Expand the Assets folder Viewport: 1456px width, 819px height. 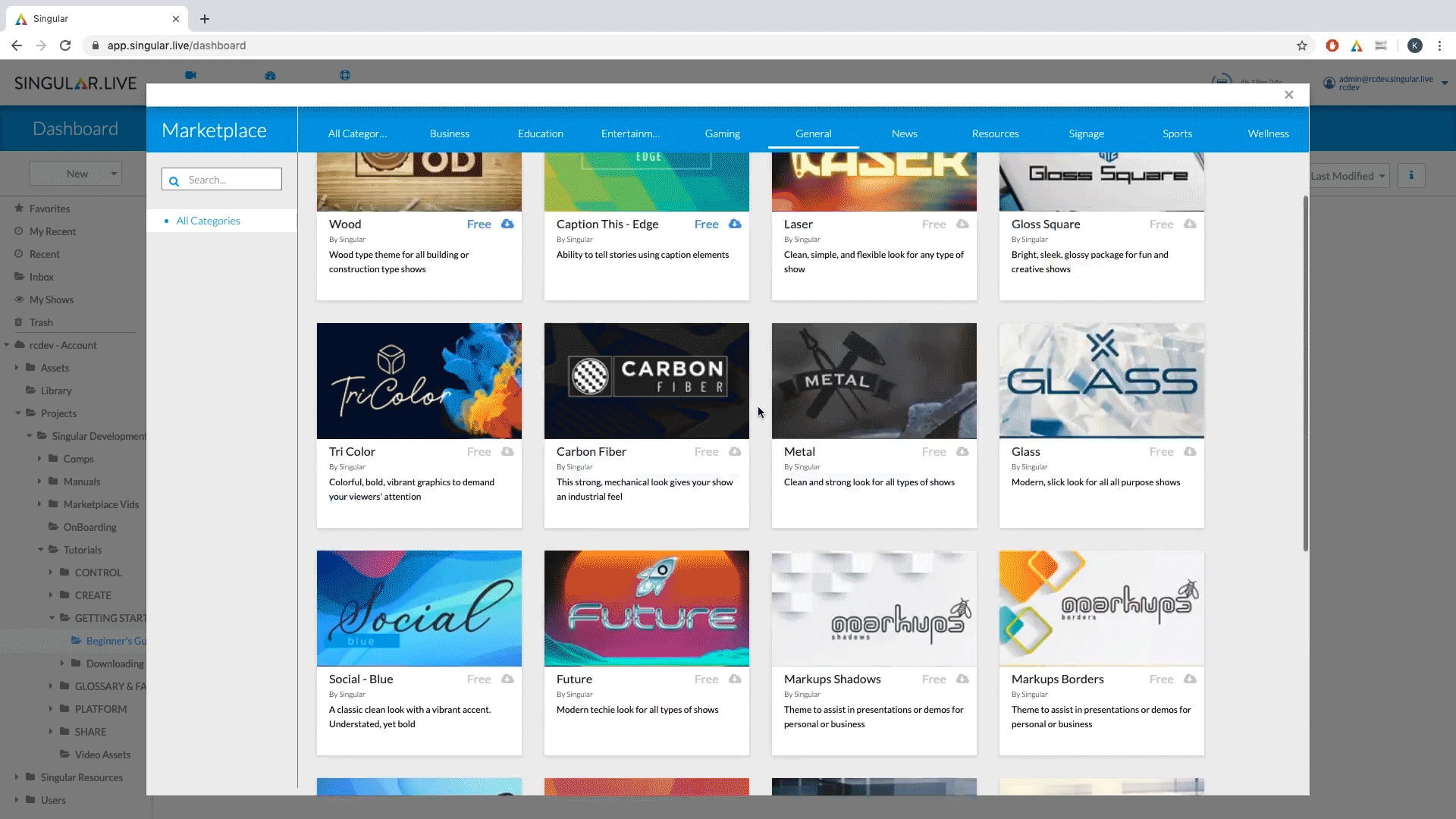(17, 368)
